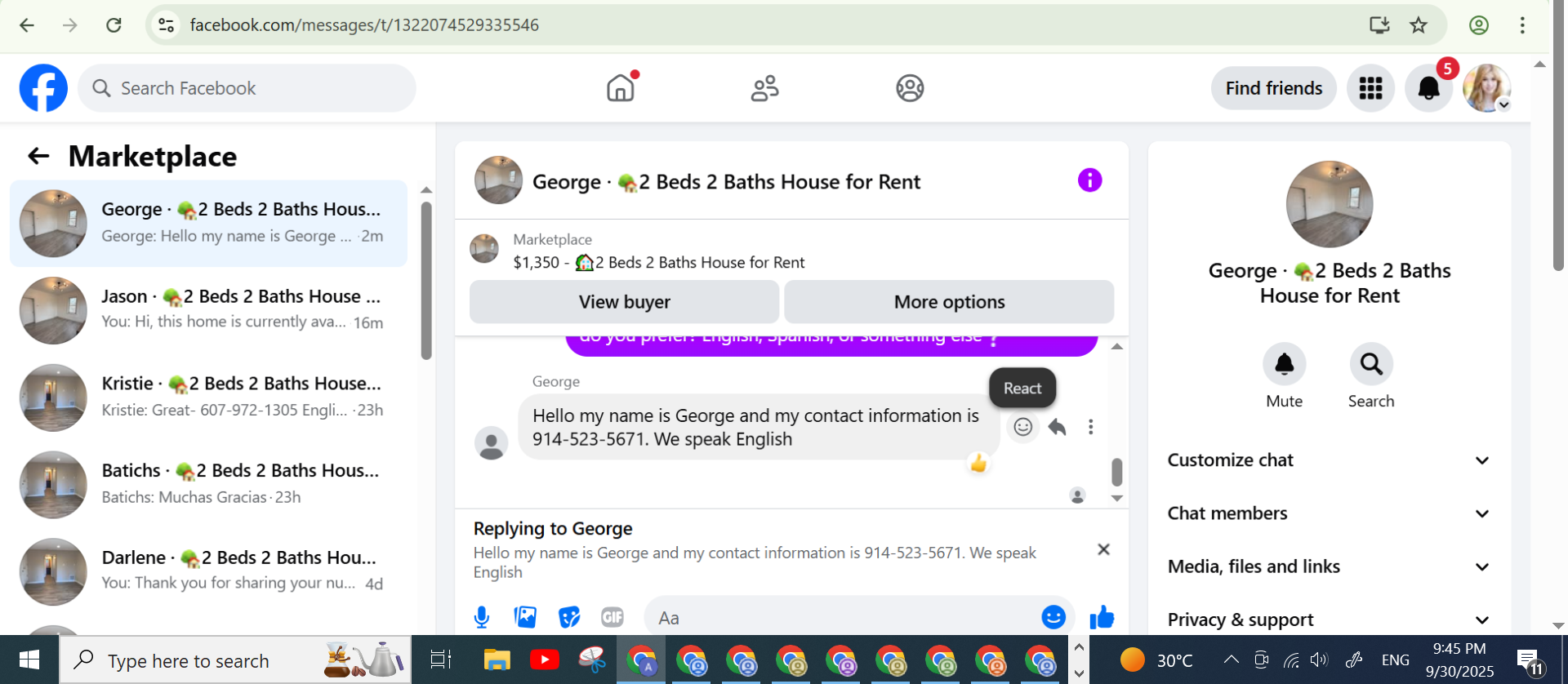Viewport: 1568px width, 684px height.
Task: Open Chrome three-dot menu
Action: [1522, 25]
